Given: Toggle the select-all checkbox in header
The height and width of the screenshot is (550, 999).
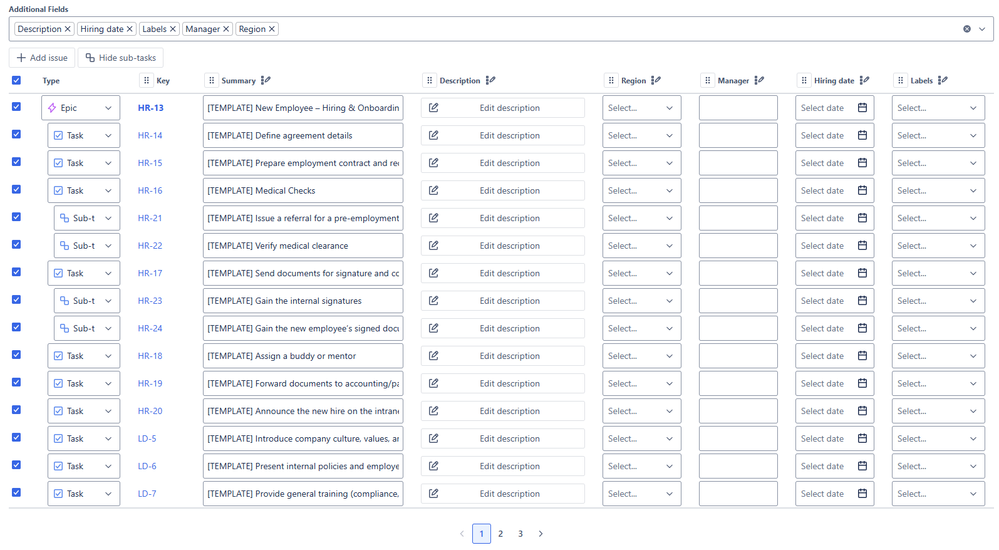Looking at the screenshot, I should click(17, 80).
